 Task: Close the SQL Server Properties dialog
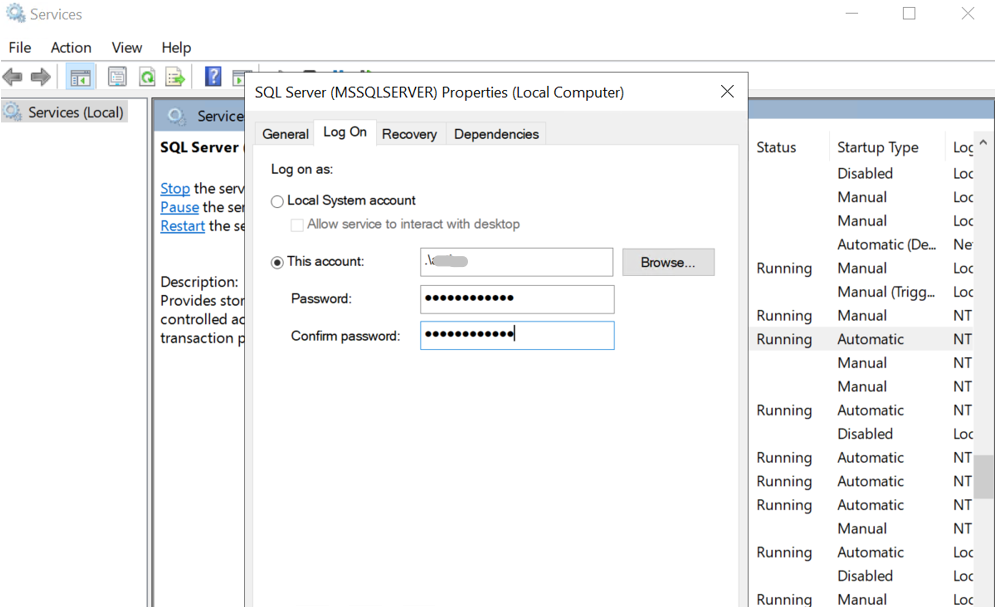727,91
